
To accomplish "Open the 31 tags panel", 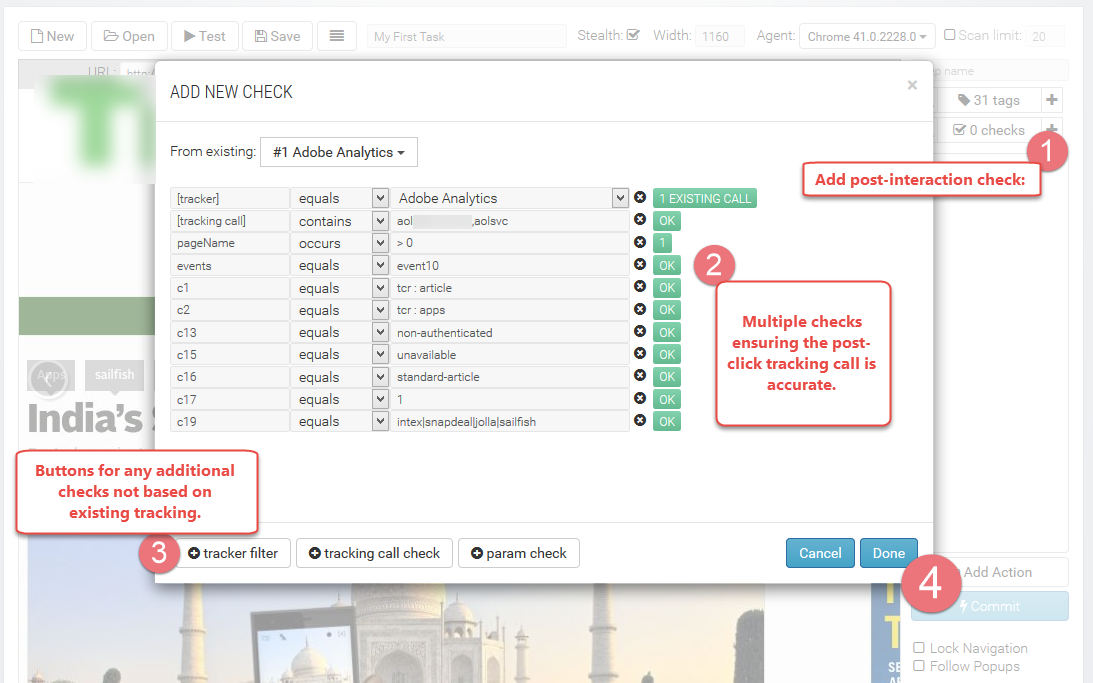I will tap(988, 100).
